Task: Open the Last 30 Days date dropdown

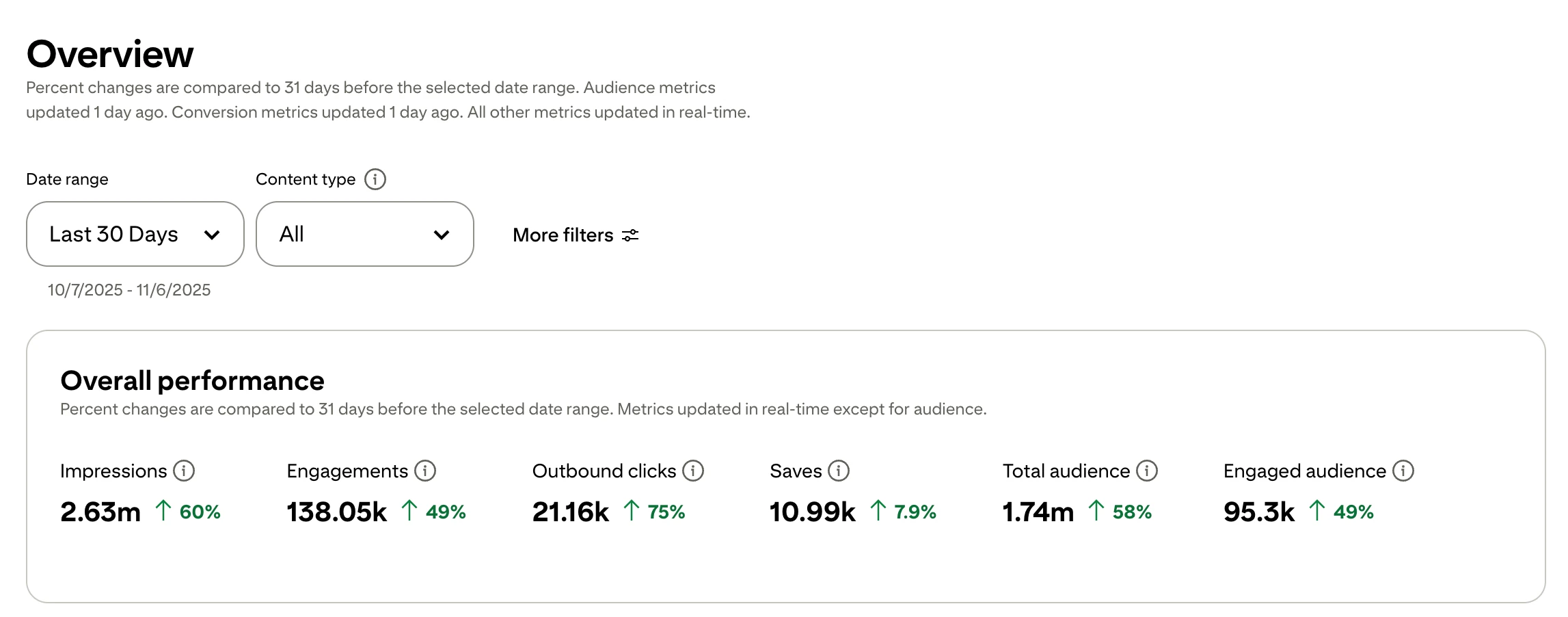Action: coord(135,234)
